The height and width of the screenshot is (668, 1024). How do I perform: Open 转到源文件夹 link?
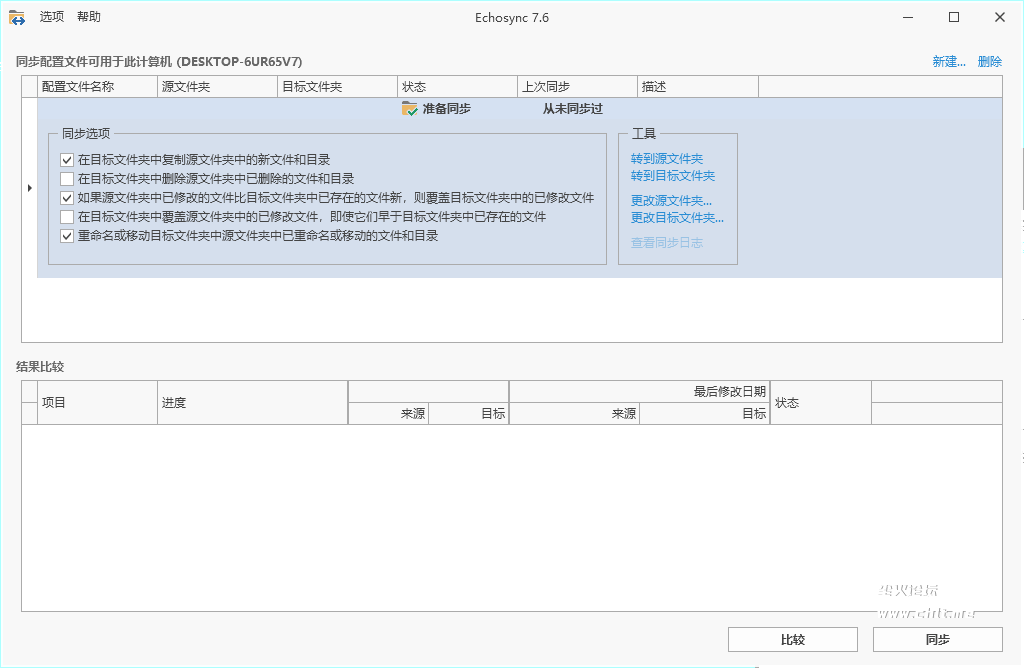[x=666, y=159]
